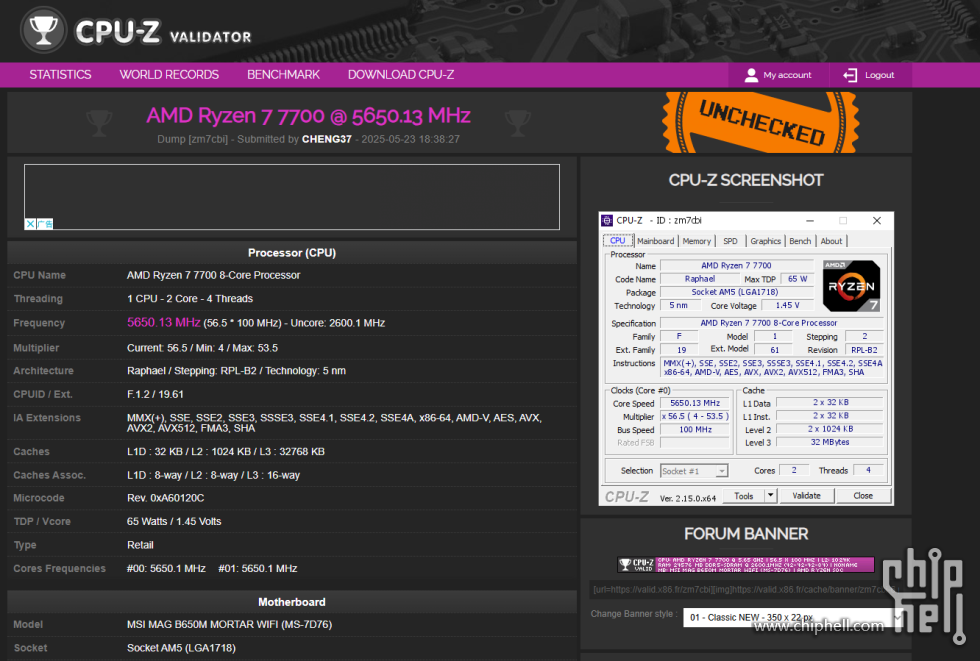Open DOWNLOAD CPU-Z page
Screen dimensions: 980x661
tap(401, 75)
